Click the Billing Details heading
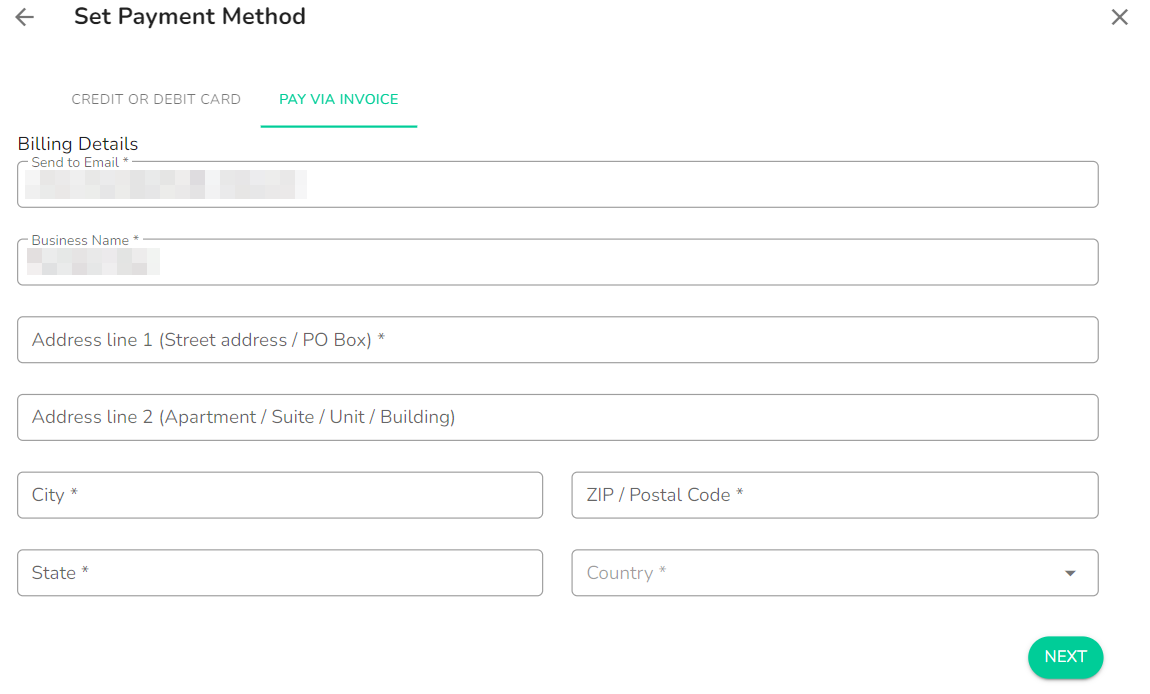Viewport: 1150px width, 694px height. (78, 144)
